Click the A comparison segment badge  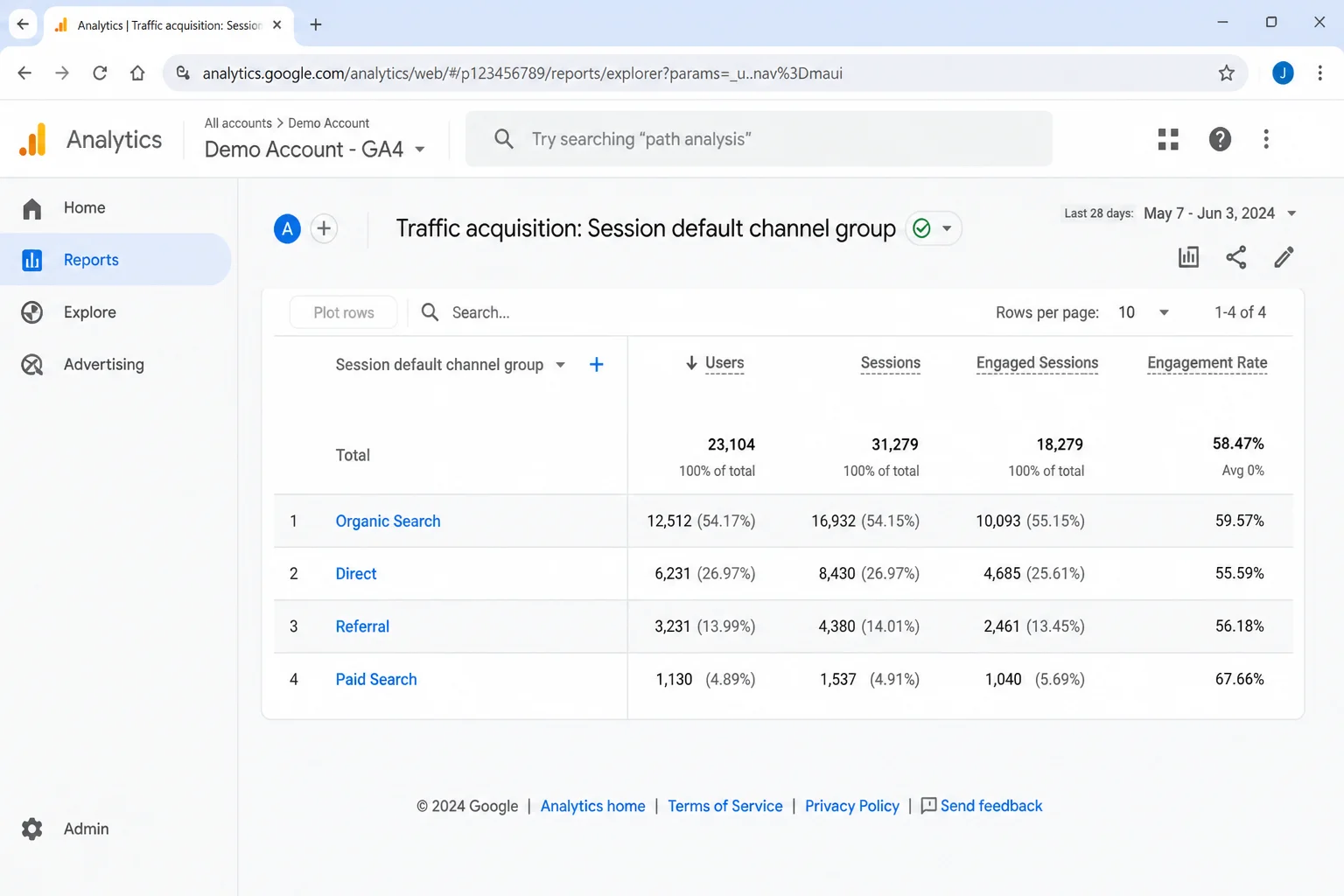click(287, 228)
